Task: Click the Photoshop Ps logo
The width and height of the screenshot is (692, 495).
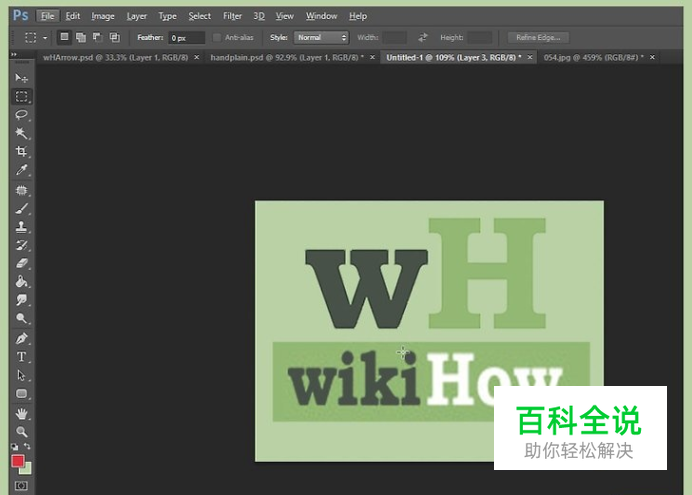Action: pyautogui.click(x=20, y=16)
